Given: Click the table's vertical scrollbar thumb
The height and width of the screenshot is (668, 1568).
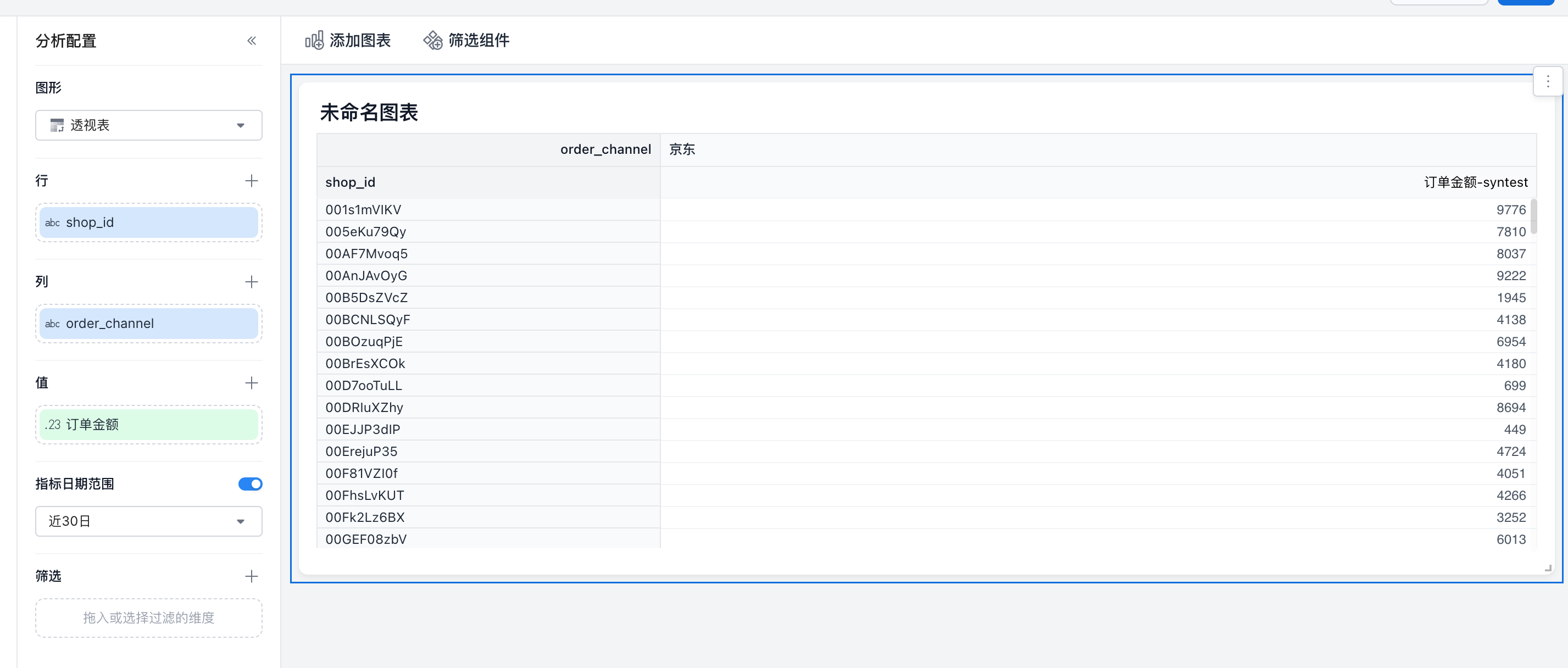Looking at the screenshot, I should 1533,216.
